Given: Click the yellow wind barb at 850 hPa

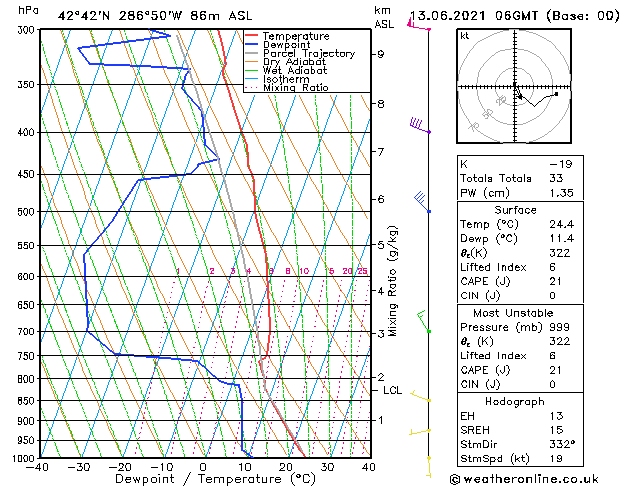Looking at the screenshot, I should 420,396.
